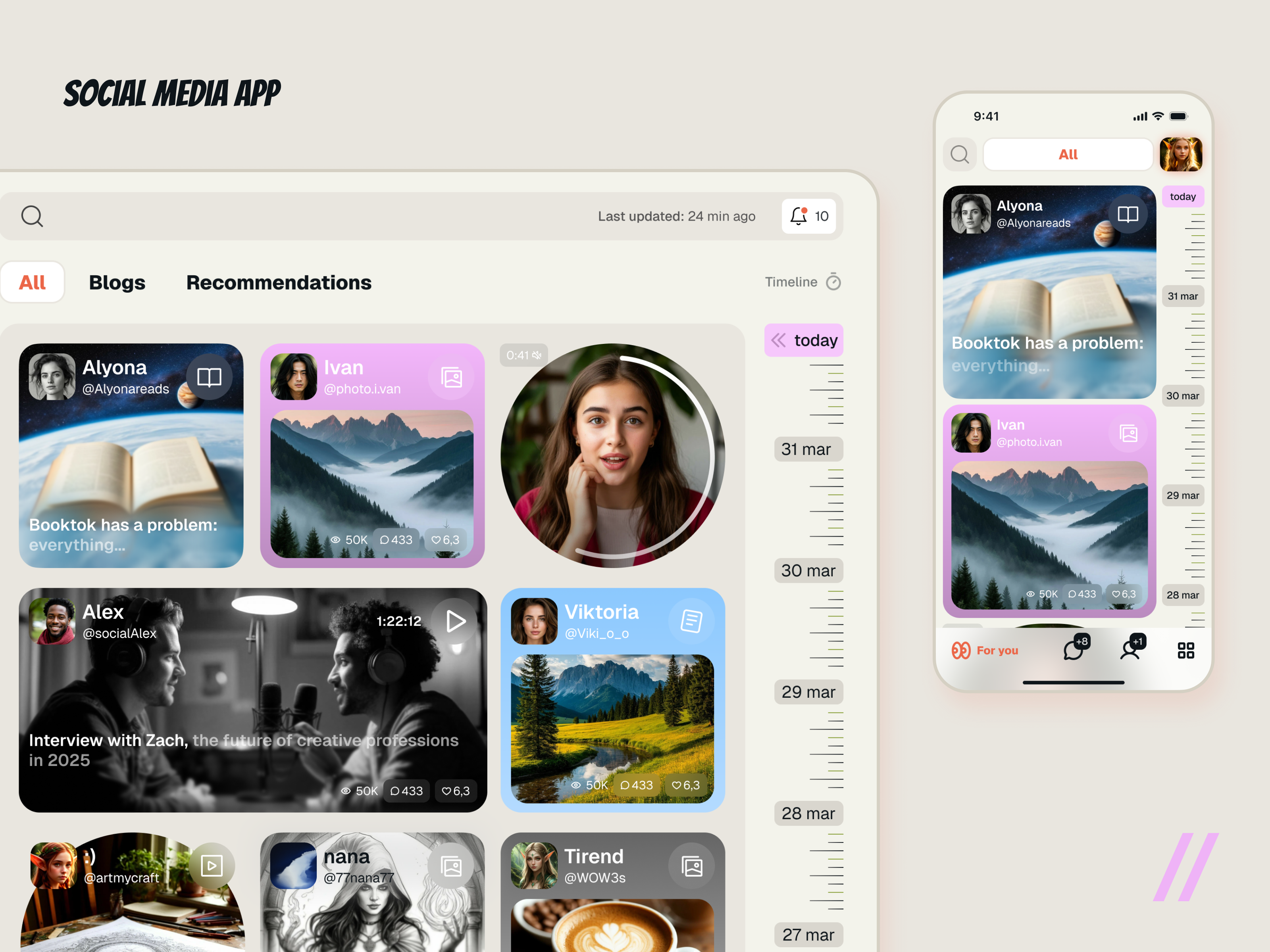Open nana's avatar
This screenshot has width=1270, height=952.
coord(293,866)
